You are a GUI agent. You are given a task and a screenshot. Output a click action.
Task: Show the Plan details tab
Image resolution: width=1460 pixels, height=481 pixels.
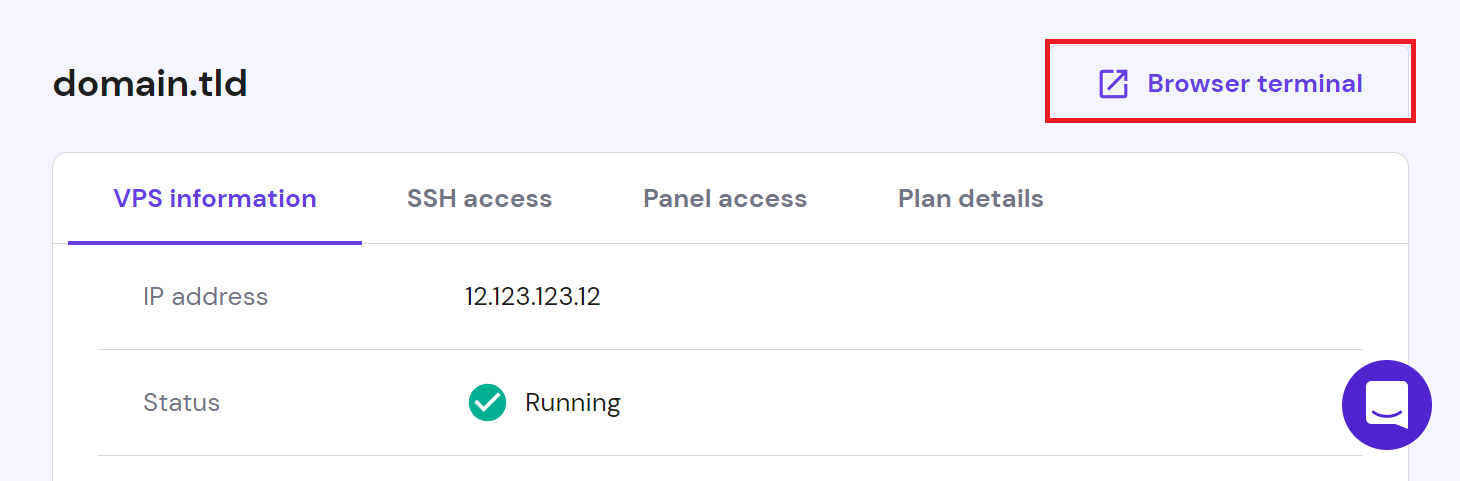[970, 199]
